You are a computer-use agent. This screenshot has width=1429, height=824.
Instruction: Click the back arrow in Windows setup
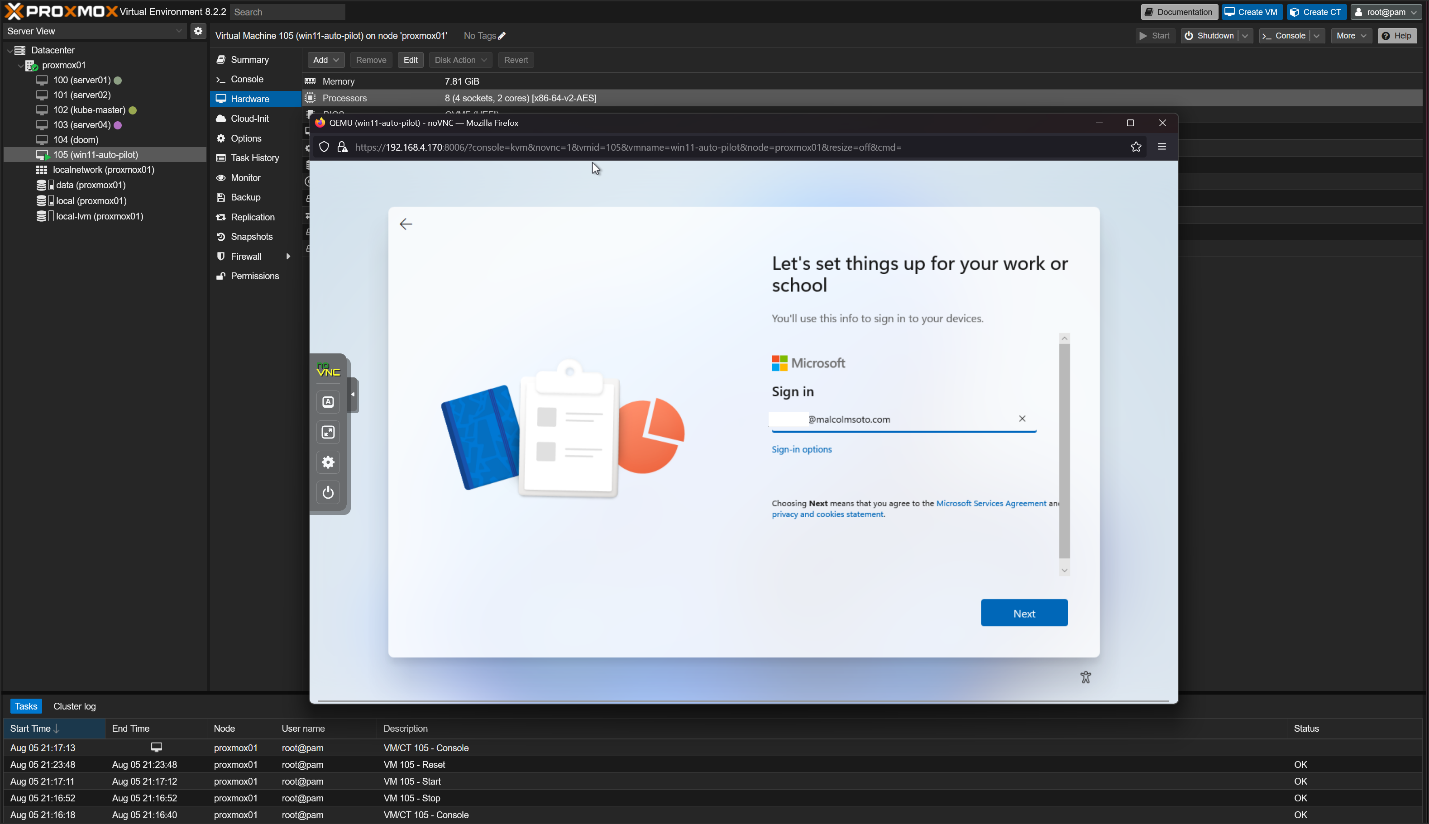pyautogui.click(x=406, y=224)
